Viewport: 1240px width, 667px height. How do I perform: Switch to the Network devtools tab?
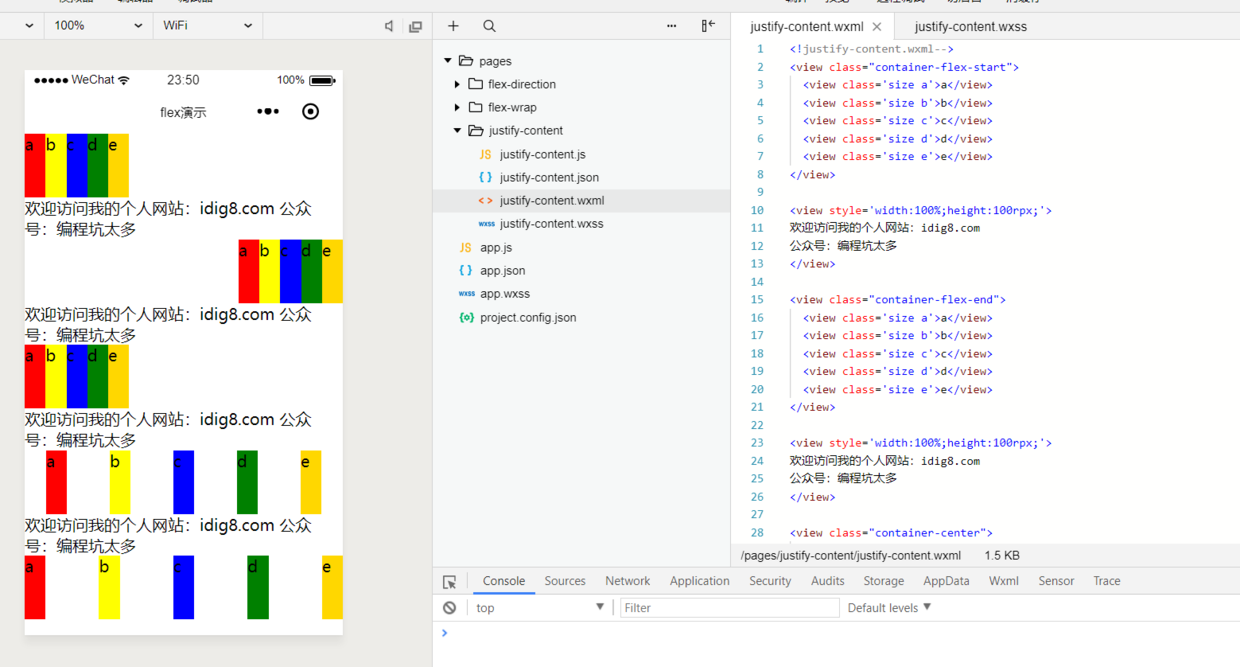627,581
